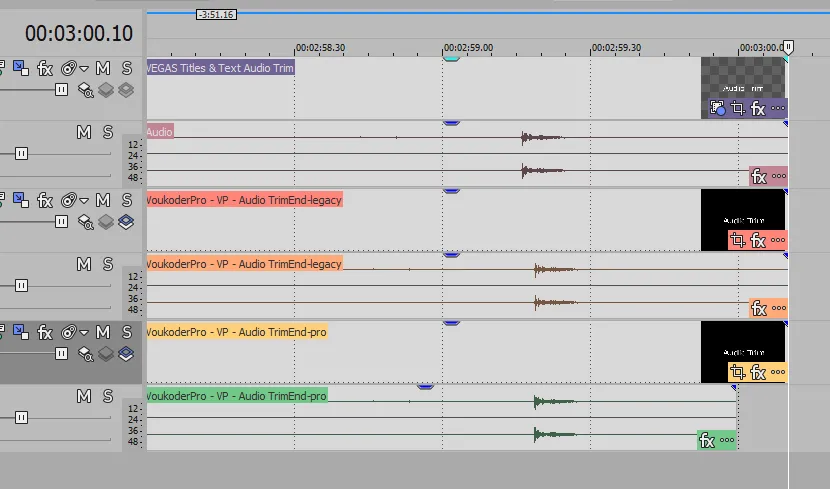Solo the green TrimEnd-pro audio track
This screenshot has height=489, width=830.
tap(107, 396)
